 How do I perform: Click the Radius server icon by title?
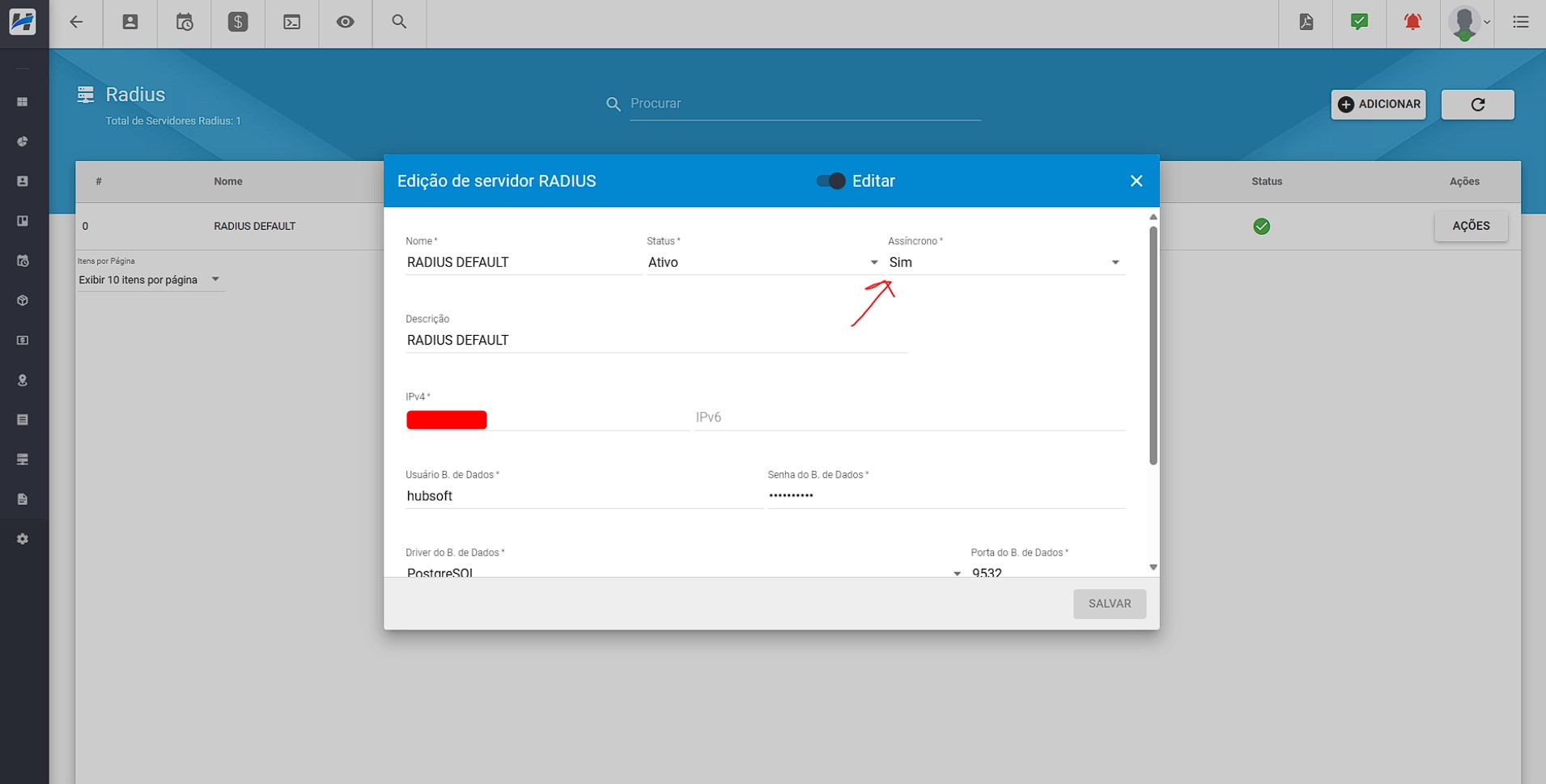[86, 95]
